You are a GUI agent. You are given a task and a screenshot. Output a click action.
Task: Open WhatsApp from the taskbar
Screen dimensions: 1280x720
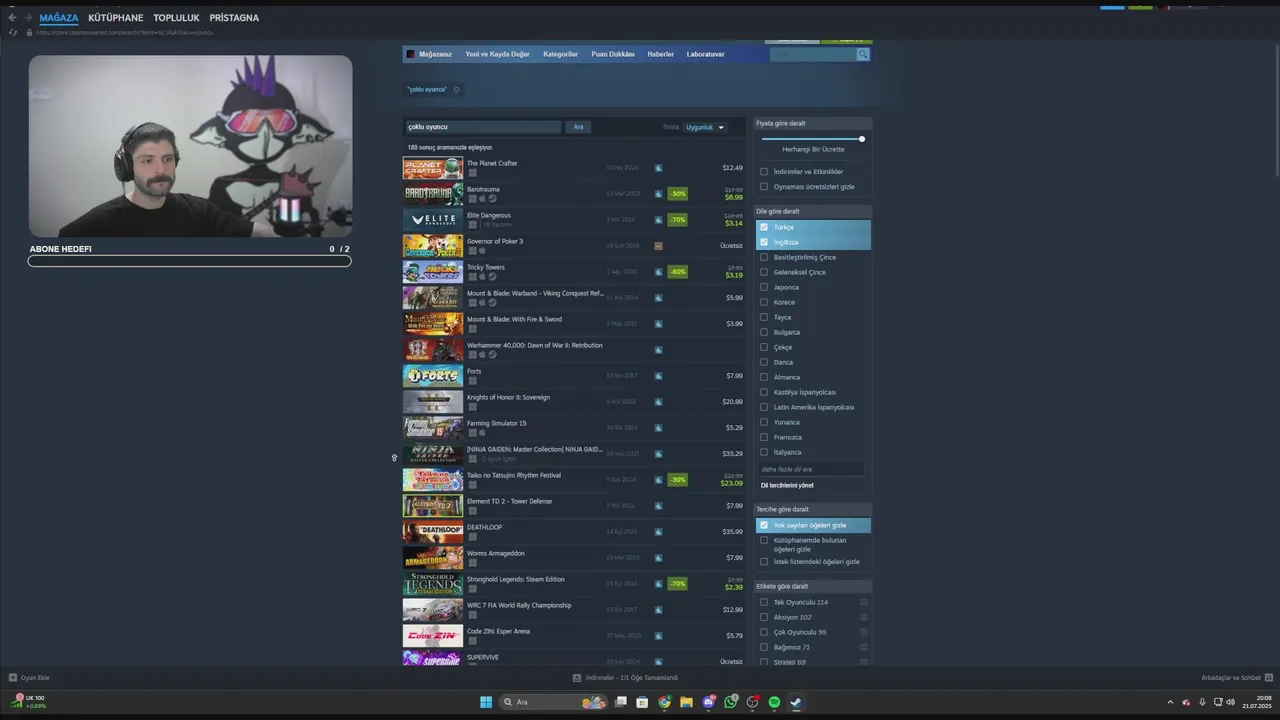(x=731, y=702)
